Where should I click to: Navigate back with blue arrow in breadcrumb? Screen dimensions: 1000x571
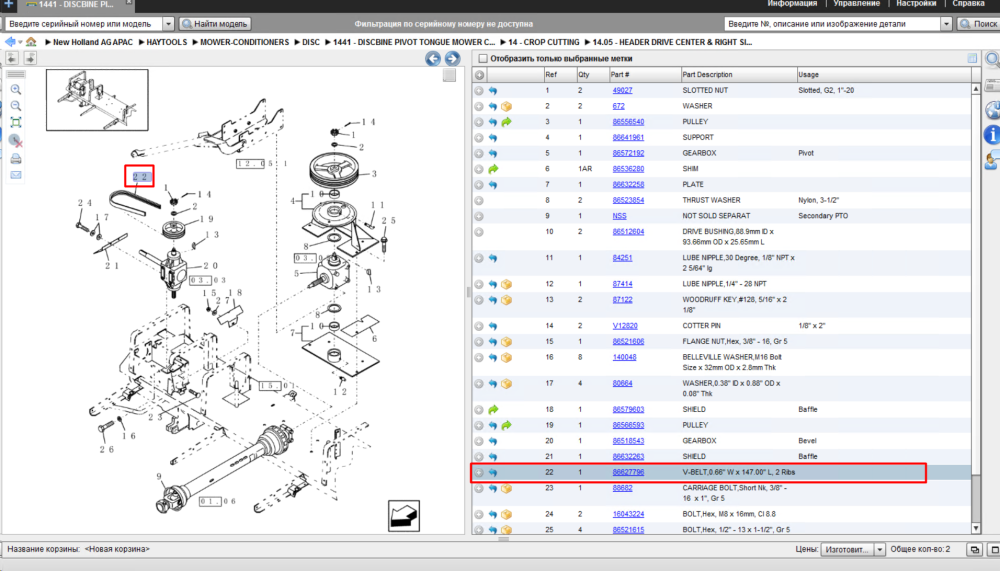click(x=10, y=42)
